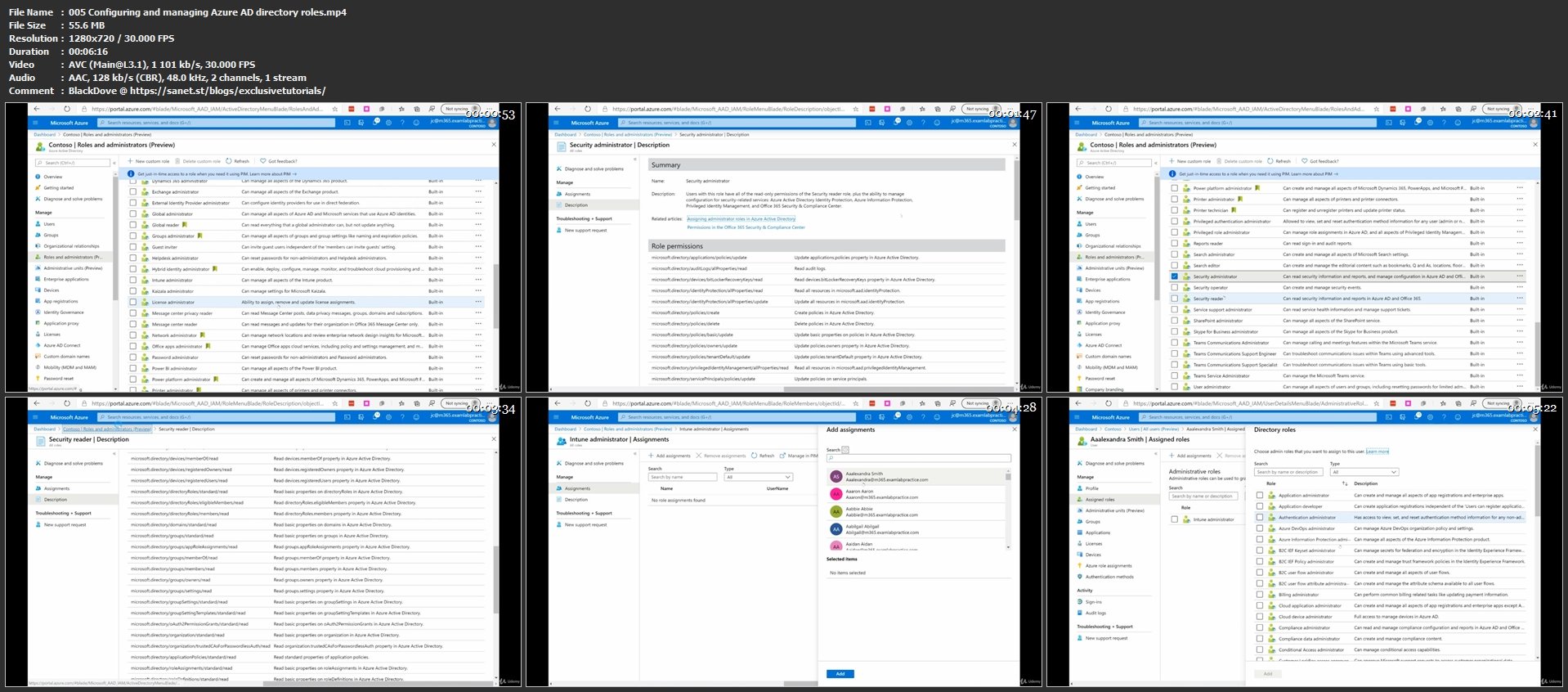The width and height of the screenshot is (1568, 692).
Task: Click New custom role in 00:00:53 frame
Action: 149,161
